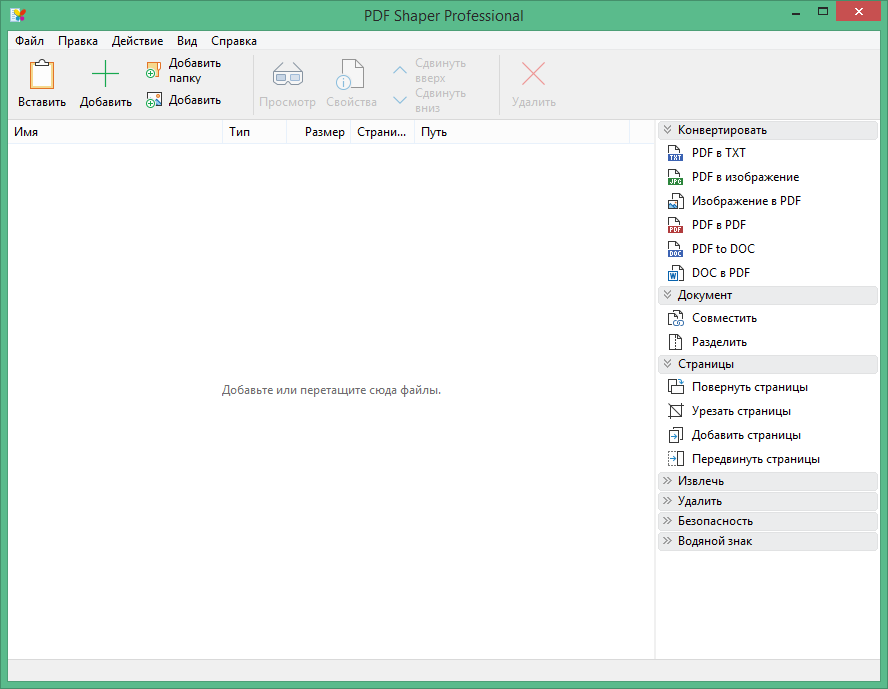
Task: Sort by the Страни... column header
Action: coord(382,132)
